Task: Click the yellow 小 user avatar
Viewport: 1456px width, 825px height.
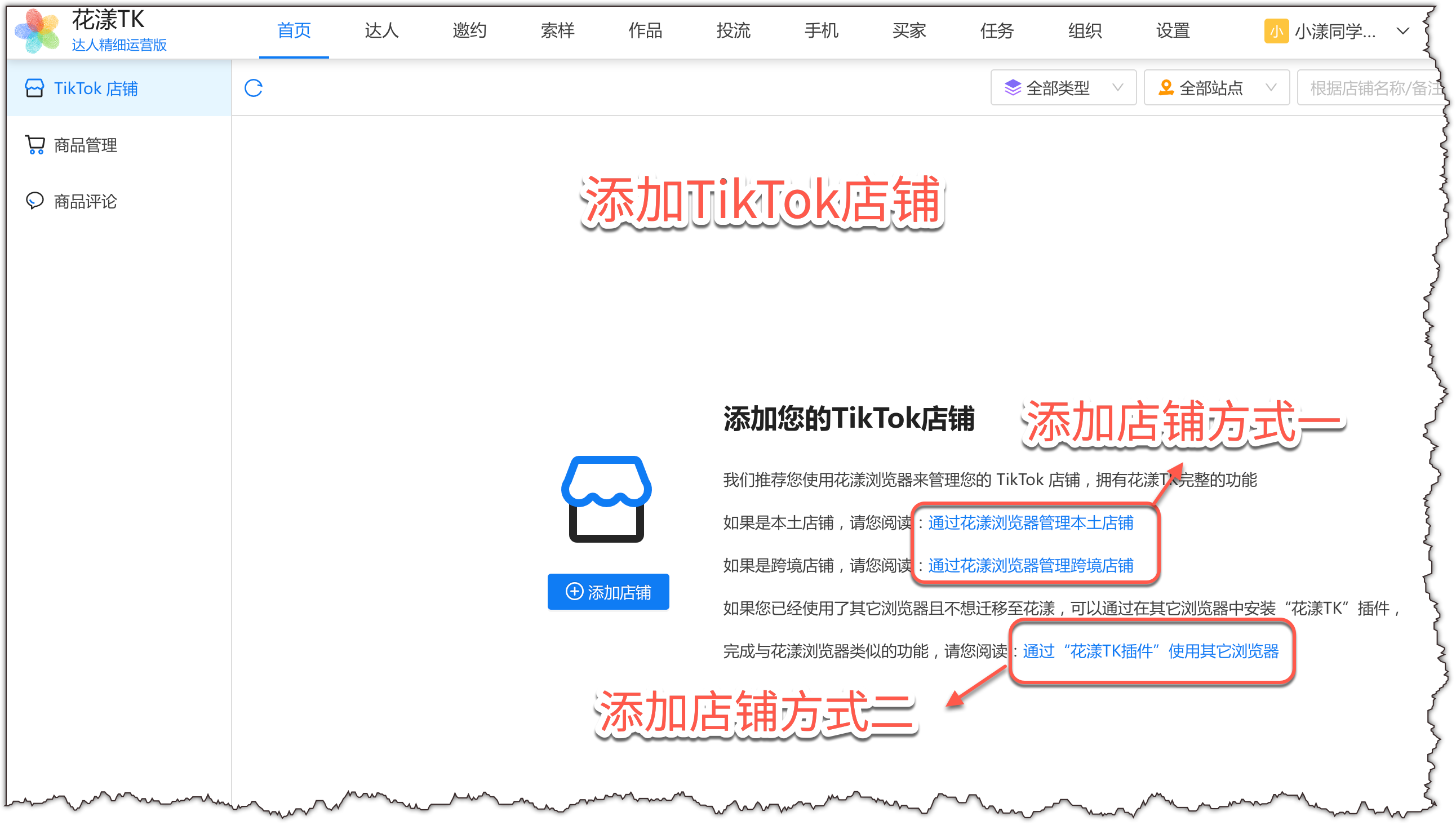Action: click(1276, 31)
